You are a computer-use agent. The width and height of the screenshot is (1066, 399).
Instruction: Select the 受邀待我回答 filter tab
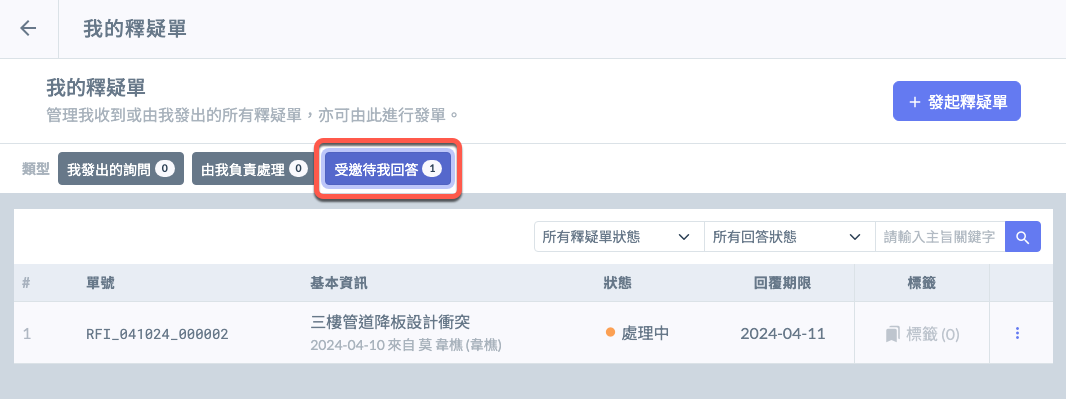tap(388, 169)
